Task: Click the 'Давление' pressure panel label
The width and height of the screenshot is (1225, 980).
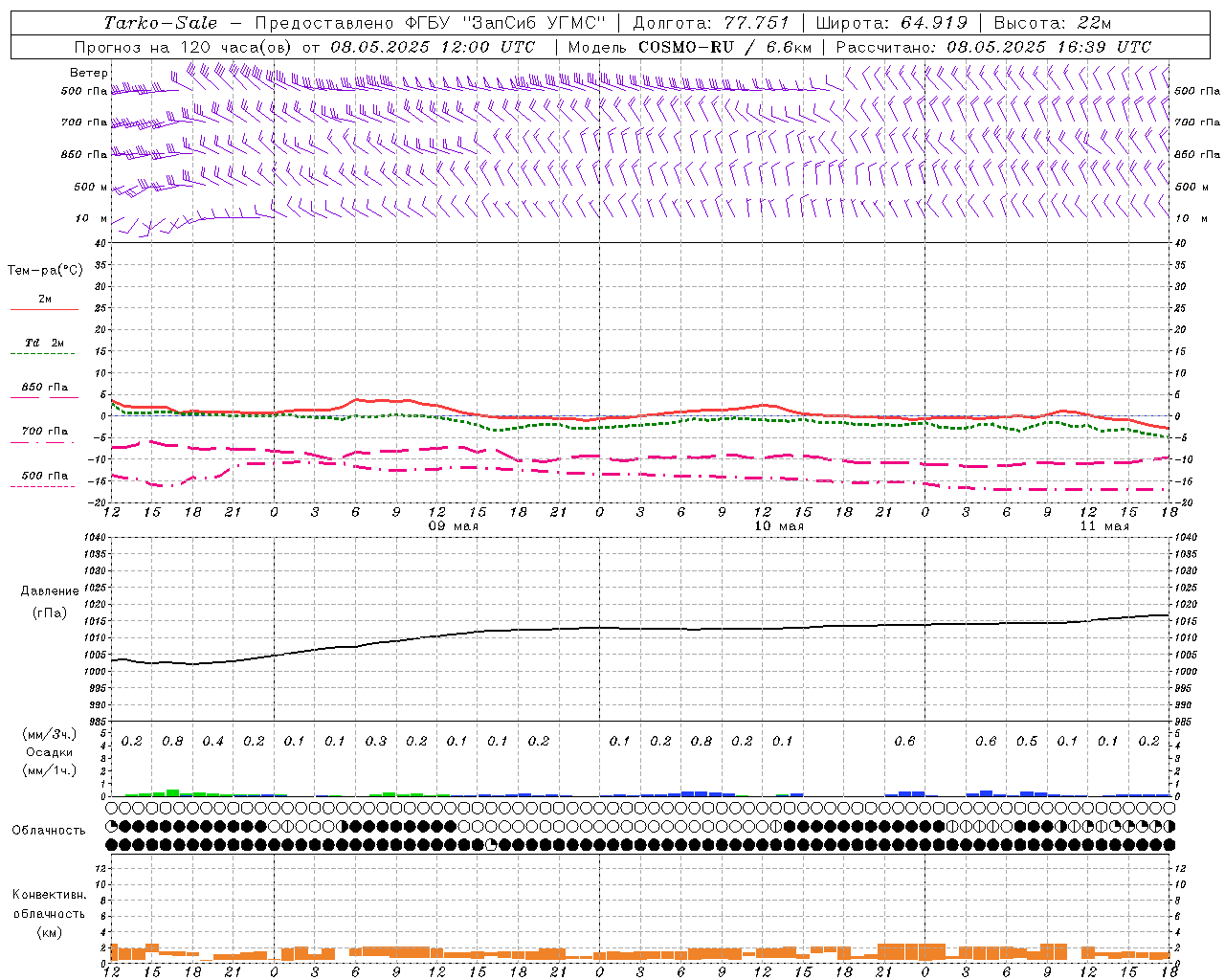Action: [50, 591]
